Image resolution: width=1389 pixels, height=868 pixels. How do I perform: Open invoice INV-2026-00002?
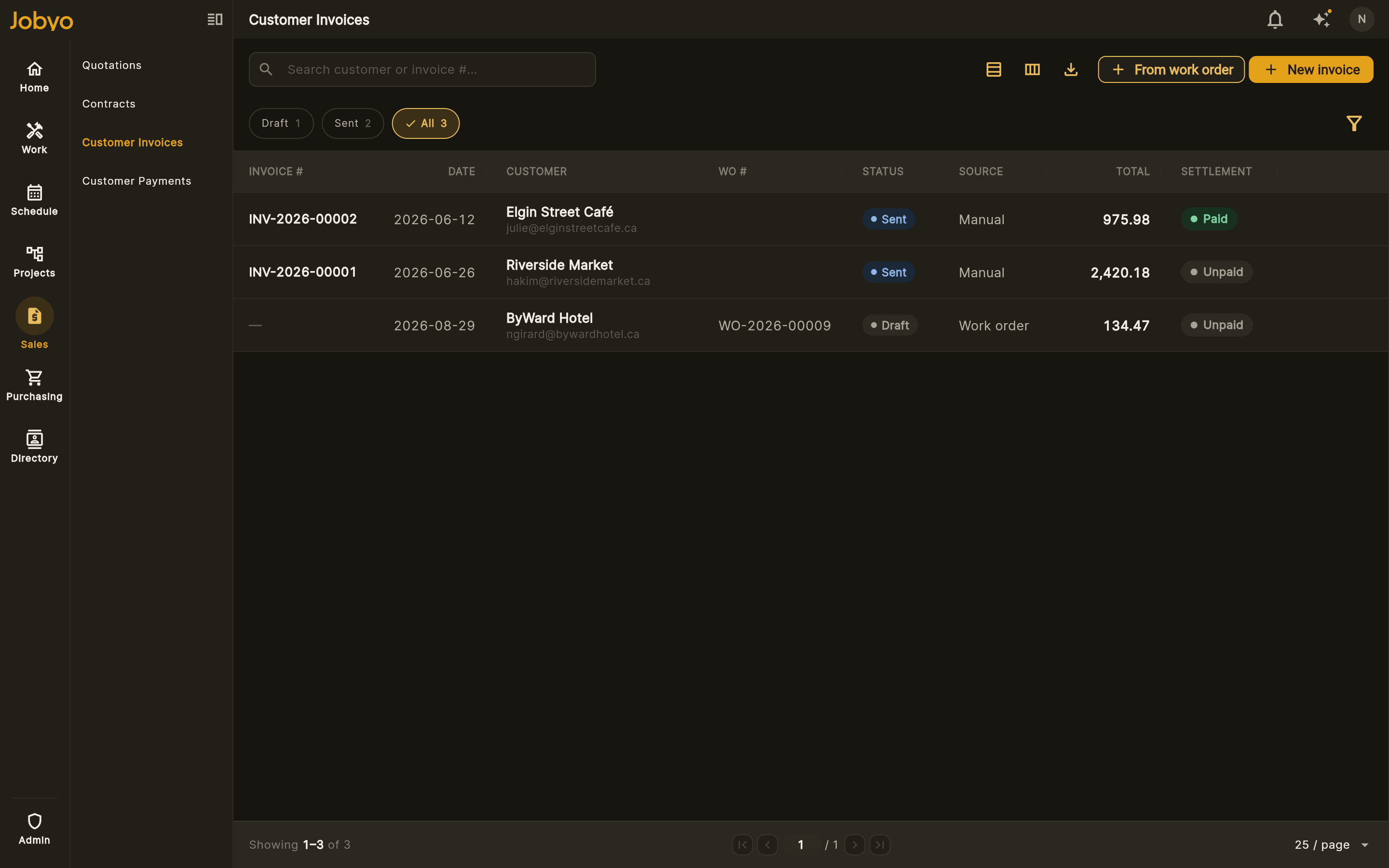coord(303,219)
